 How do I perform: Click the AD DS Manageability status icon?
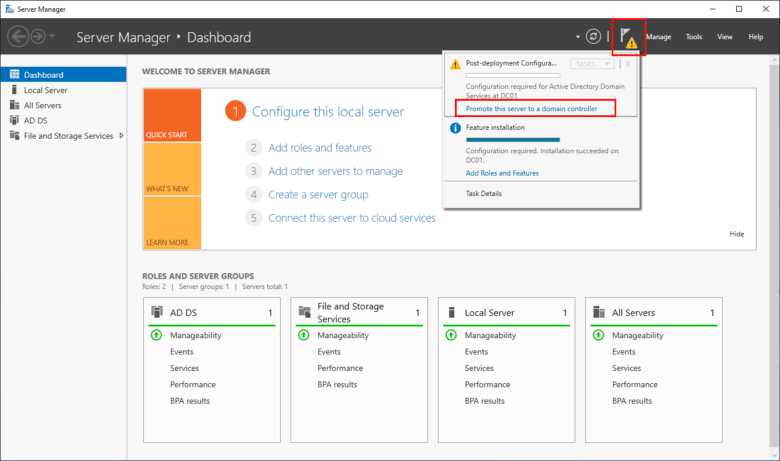(x=156, y=335)
